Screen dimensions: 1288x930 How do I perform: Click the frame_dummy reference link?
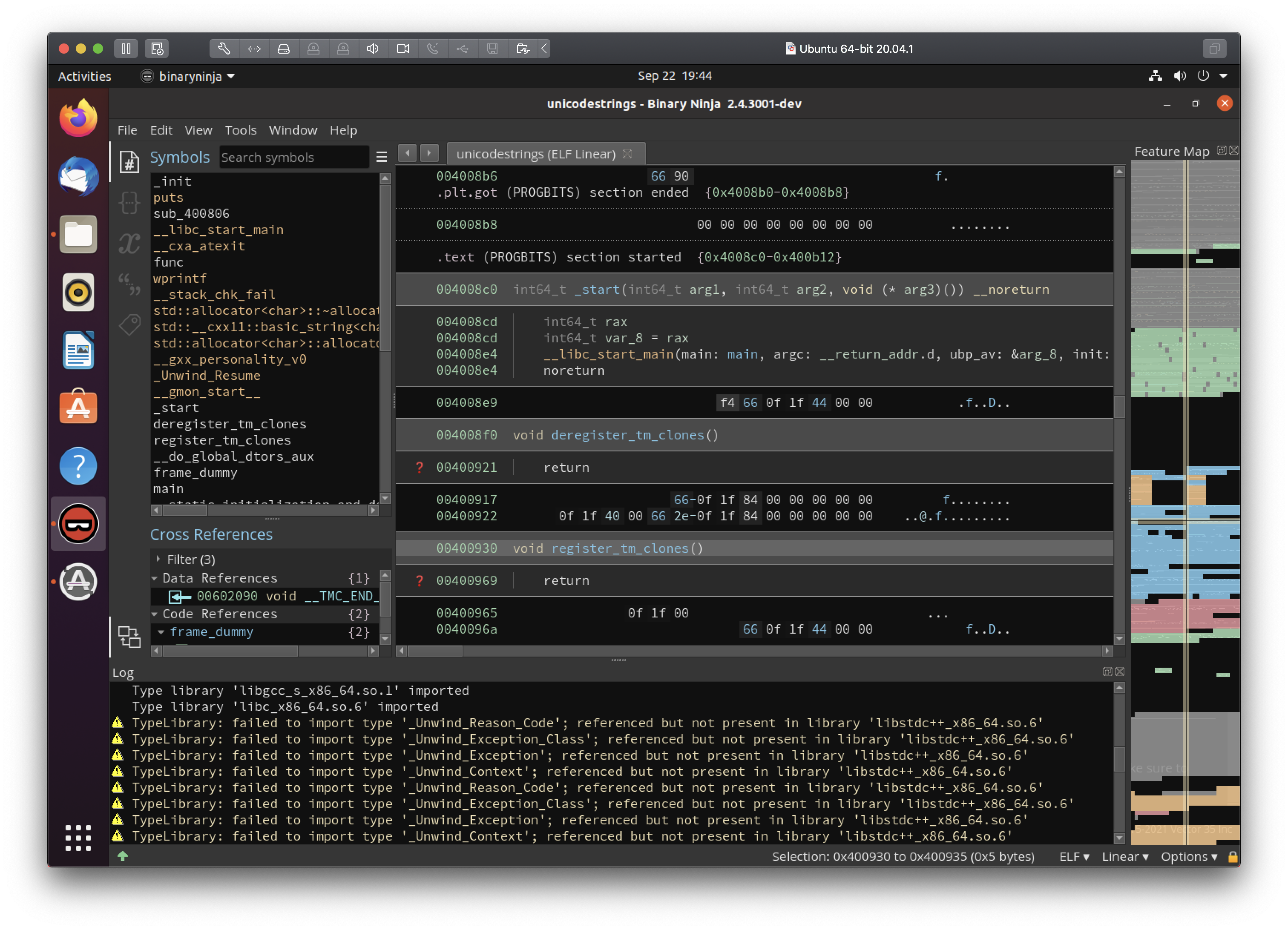point(213,632)
